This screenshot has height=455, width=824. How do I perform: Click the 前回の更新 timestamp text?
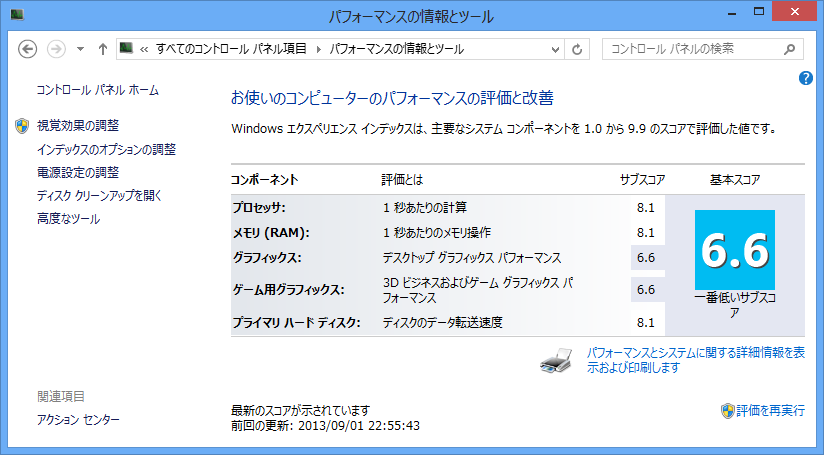[x=325, y=426]
